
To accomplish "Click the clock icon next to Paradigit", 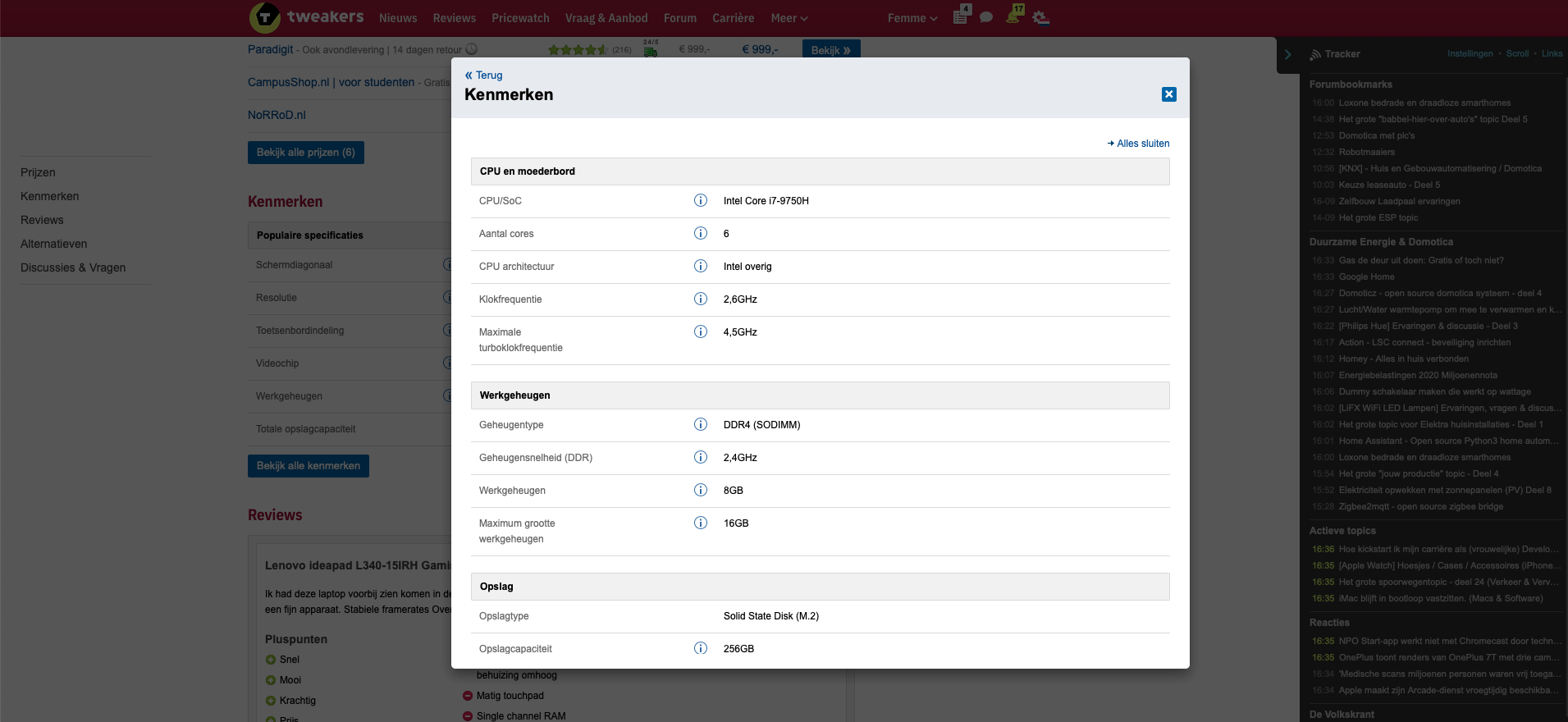I will [x=472, y=49].
